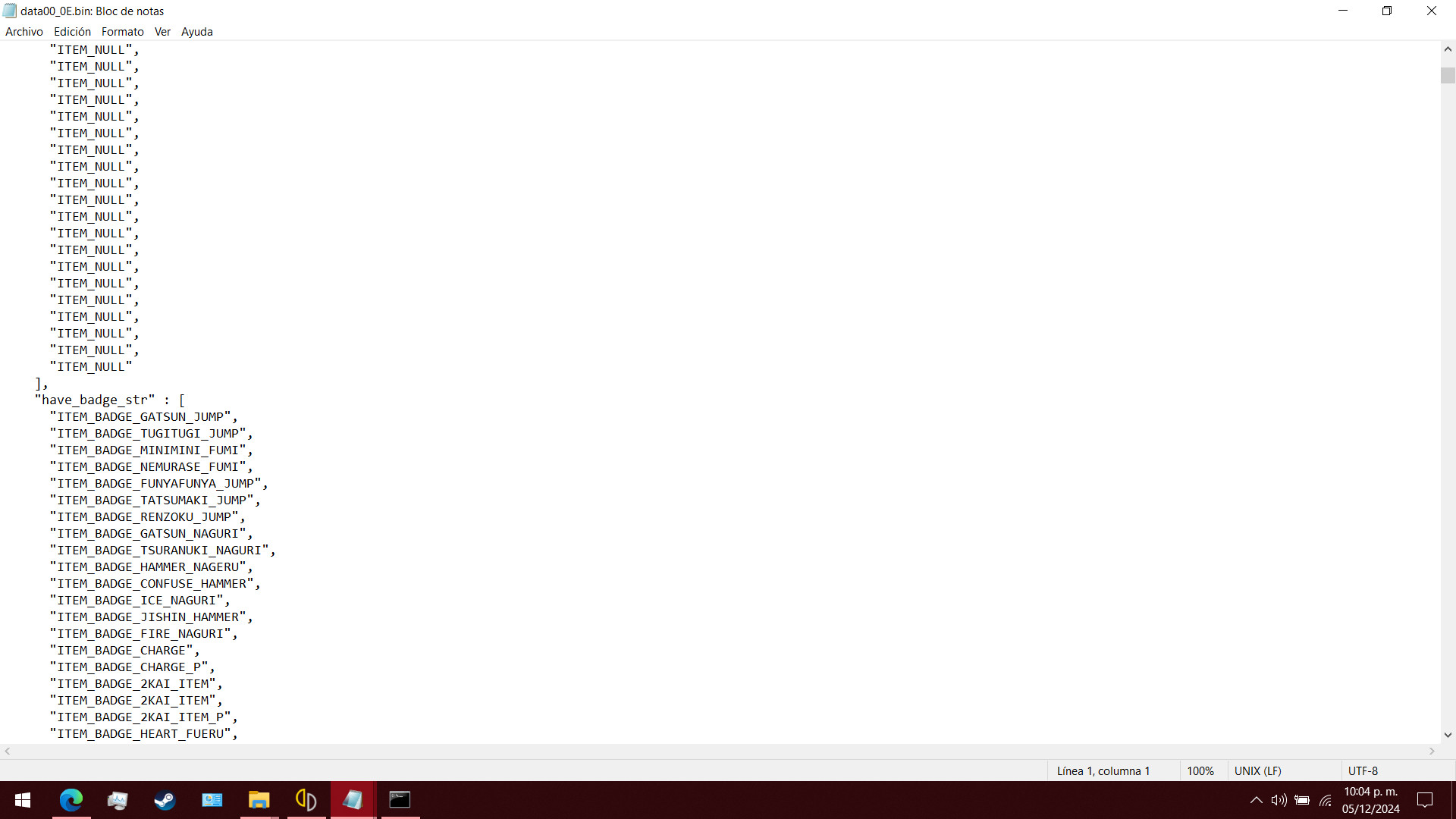Switch to the command prompt window
This screenshot has width=1456, height=819.
(400, 800)
